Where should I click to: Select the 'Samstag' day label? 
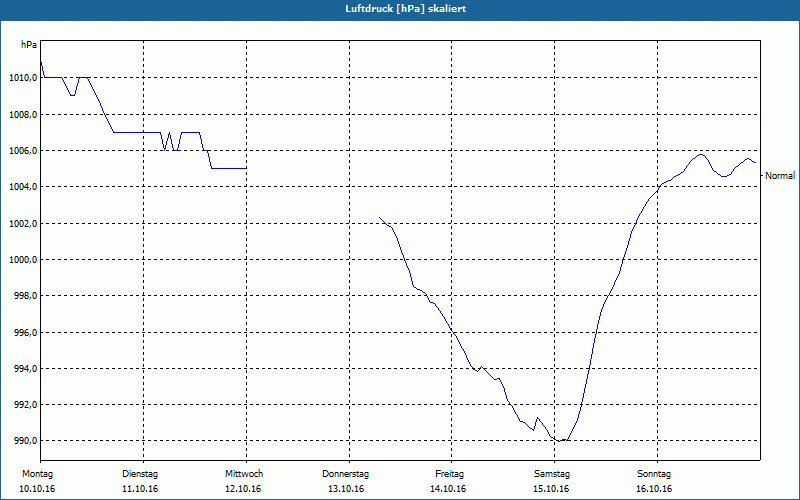(x=552, y=474)
